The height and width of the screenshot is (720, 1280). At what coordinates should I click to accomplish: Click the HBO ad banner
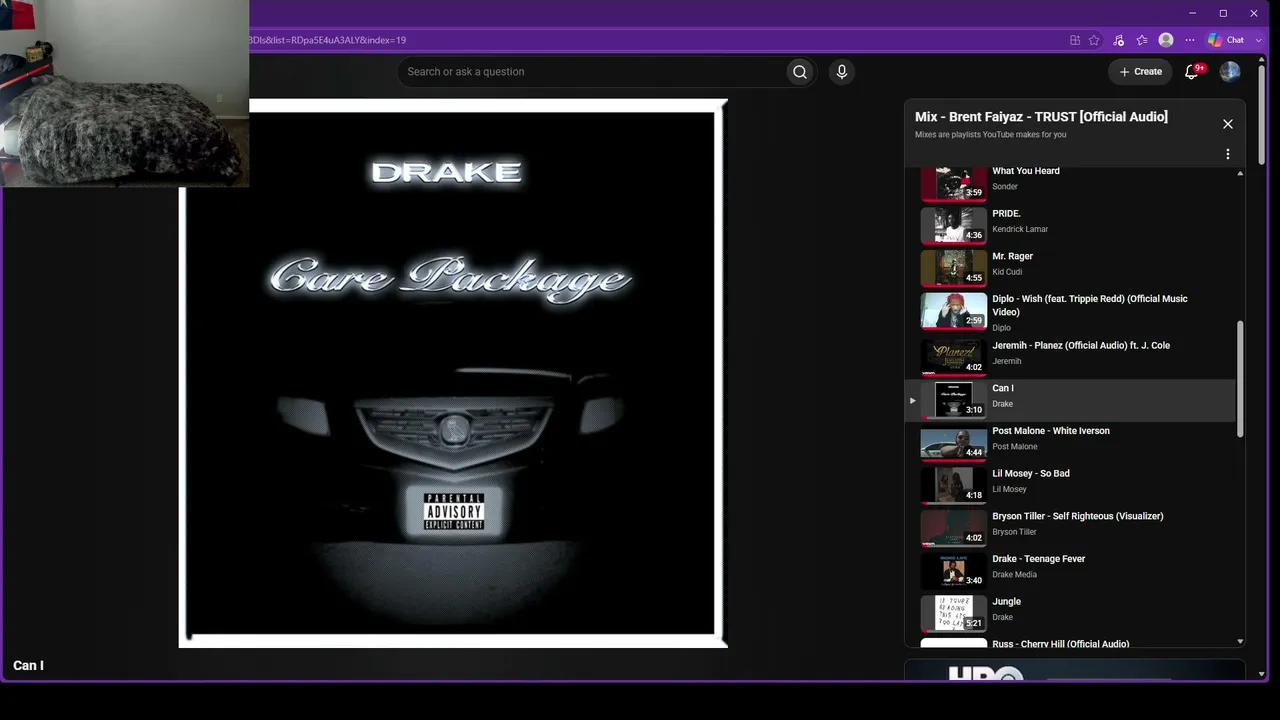[x=1075, y=669]
